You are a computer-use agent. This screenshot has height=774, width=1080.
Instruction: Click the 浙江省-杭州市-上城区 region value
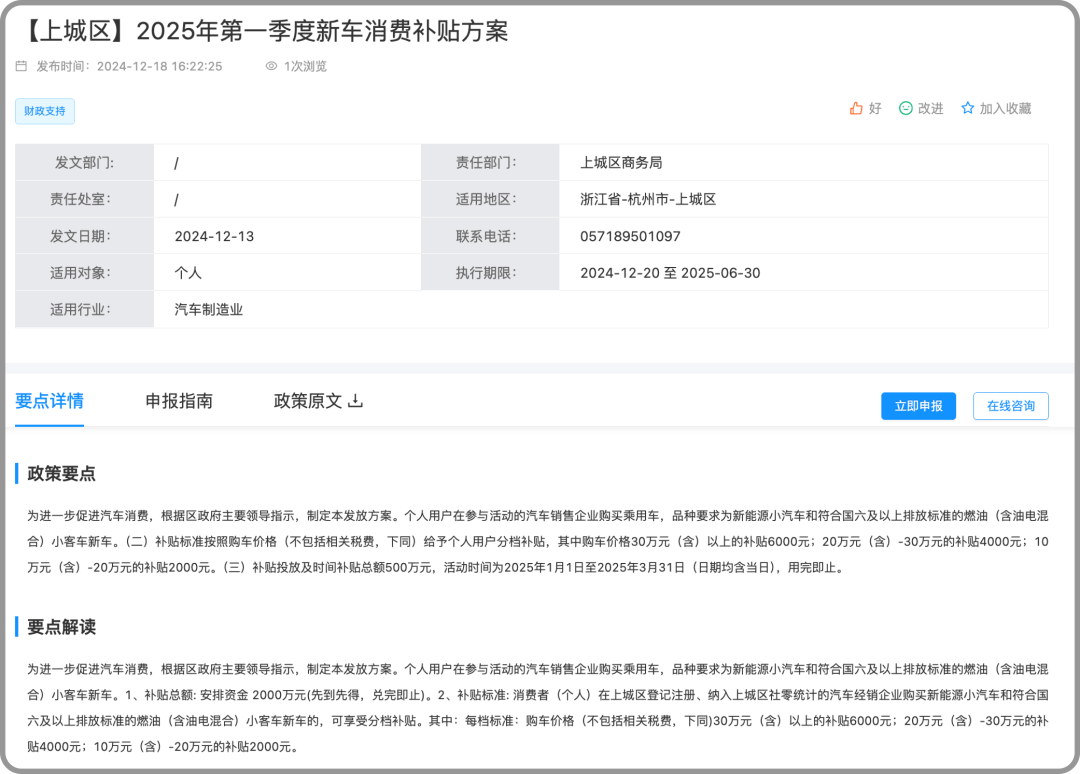648,199
